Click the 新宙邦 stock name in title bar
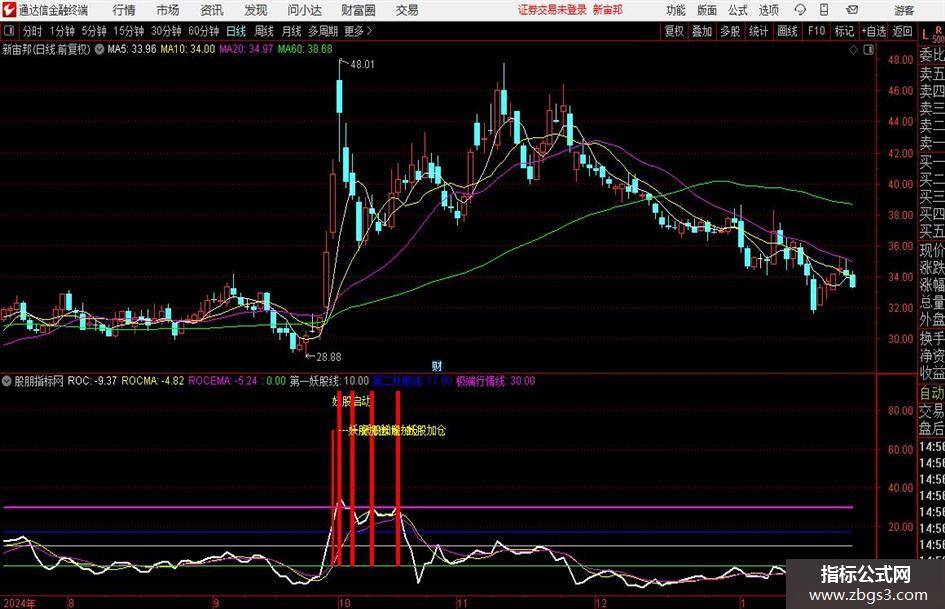The image size is (945, 609). 608,10
